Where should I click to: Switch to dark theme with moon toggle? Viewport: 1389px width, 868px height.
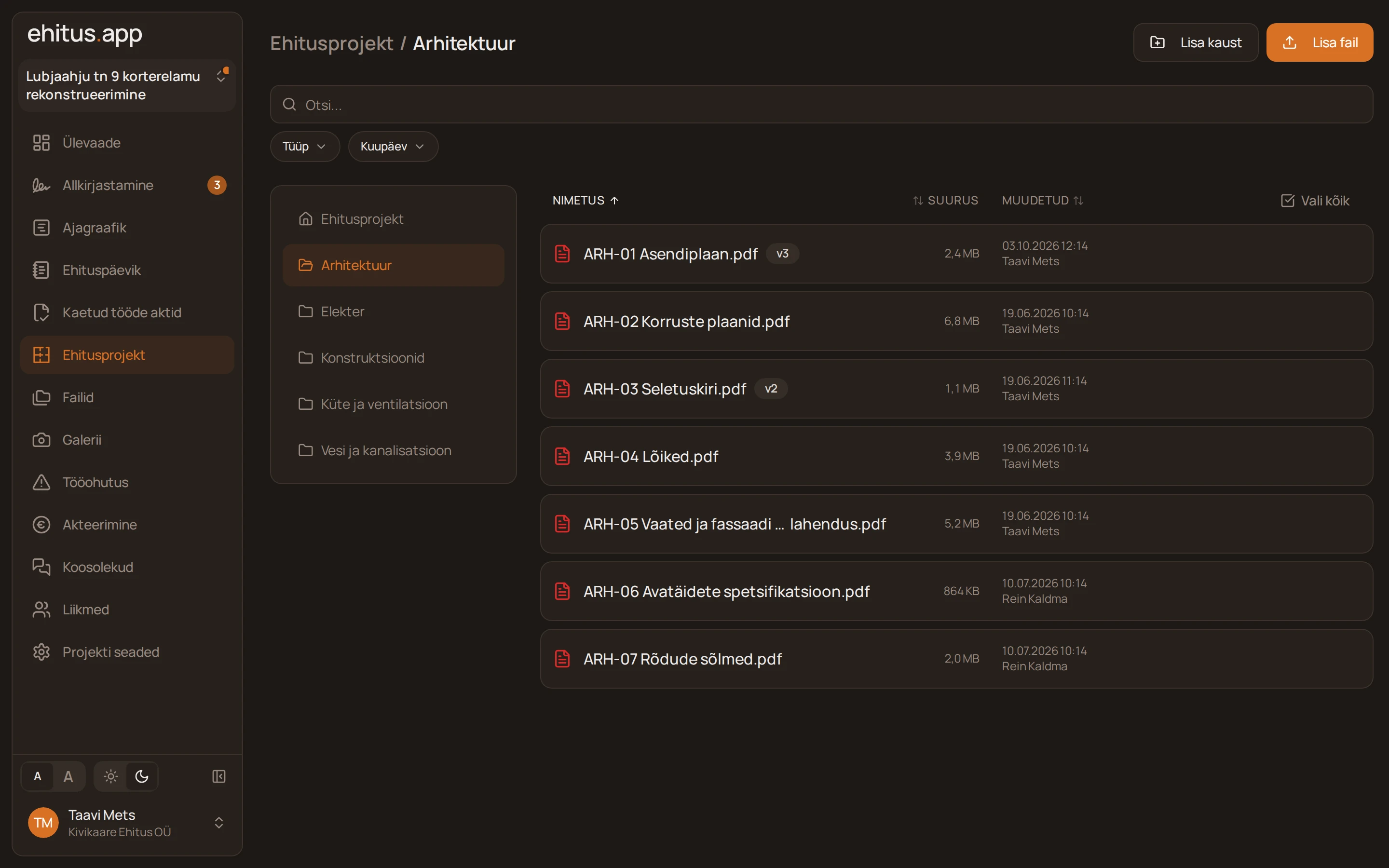[x=142, y=776]
